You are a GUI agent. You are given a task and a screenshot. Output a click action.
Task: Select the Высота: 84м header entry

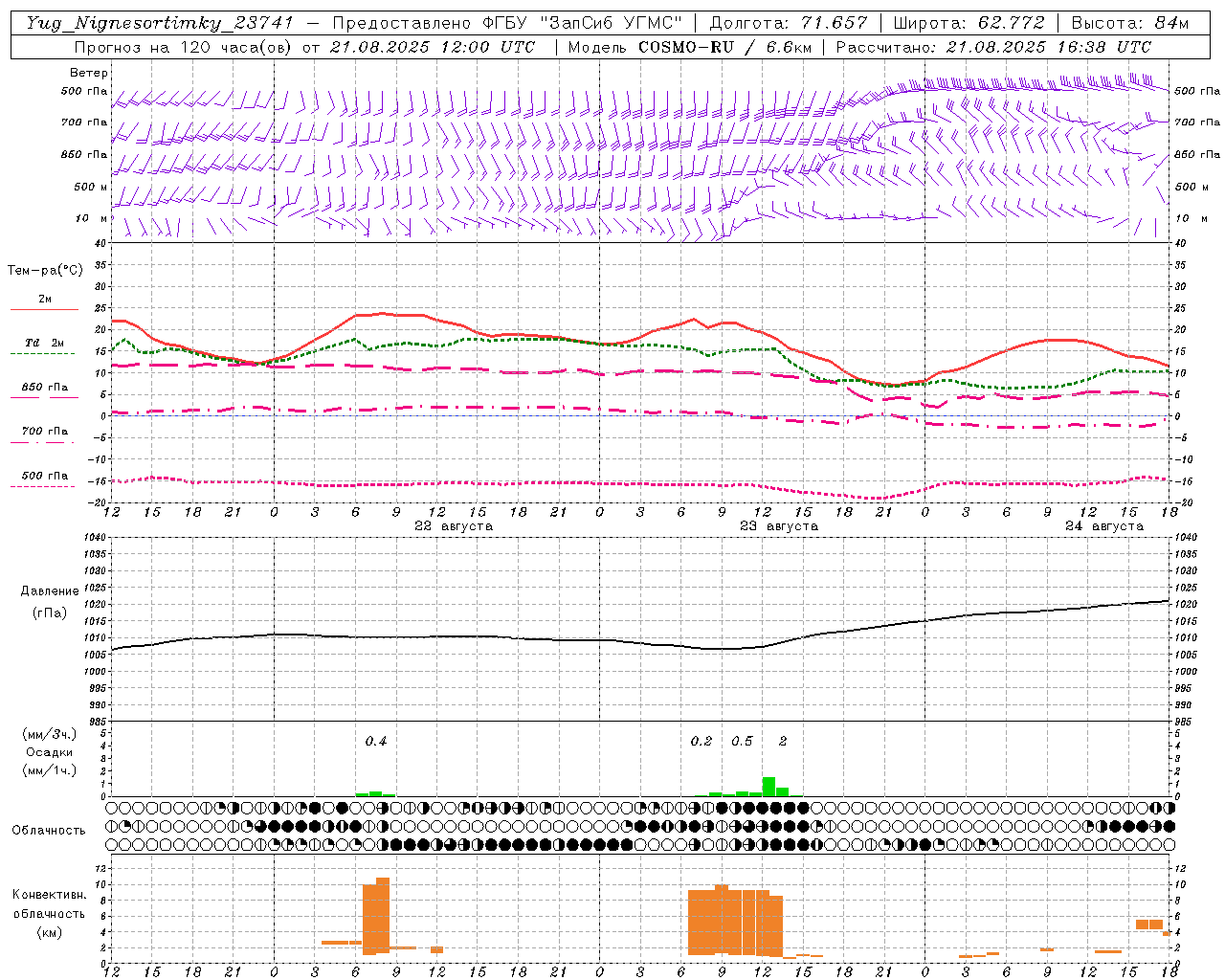click(1129, 23)
